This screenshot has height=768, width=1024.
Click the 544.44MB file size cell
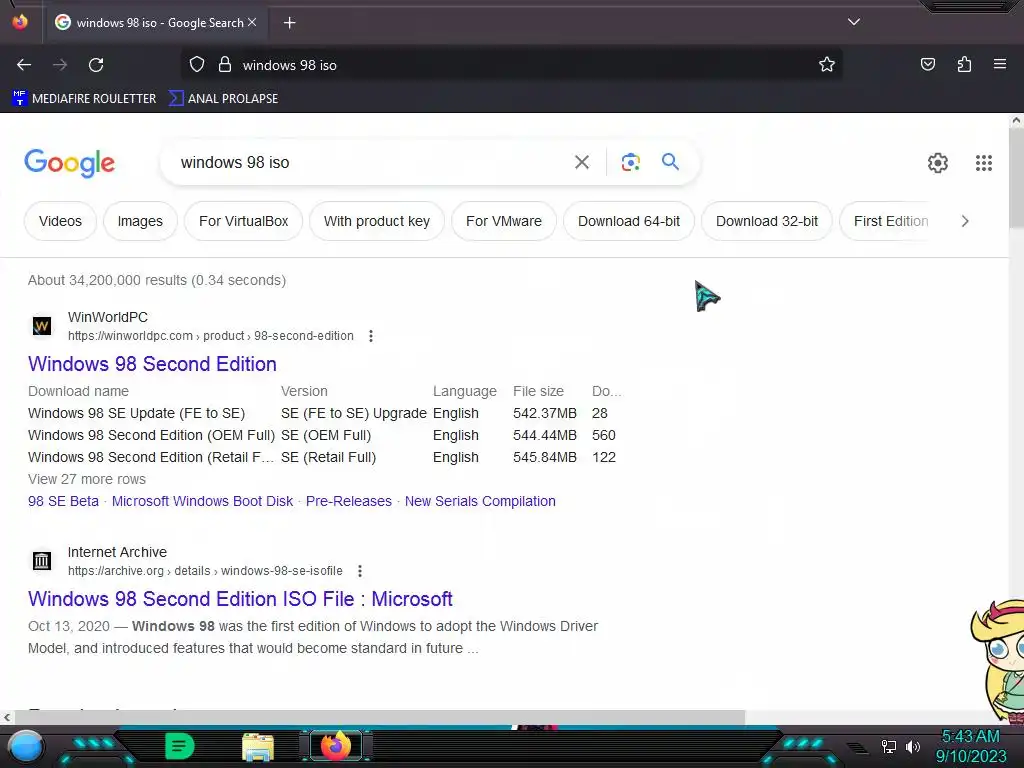coord(545,436)
